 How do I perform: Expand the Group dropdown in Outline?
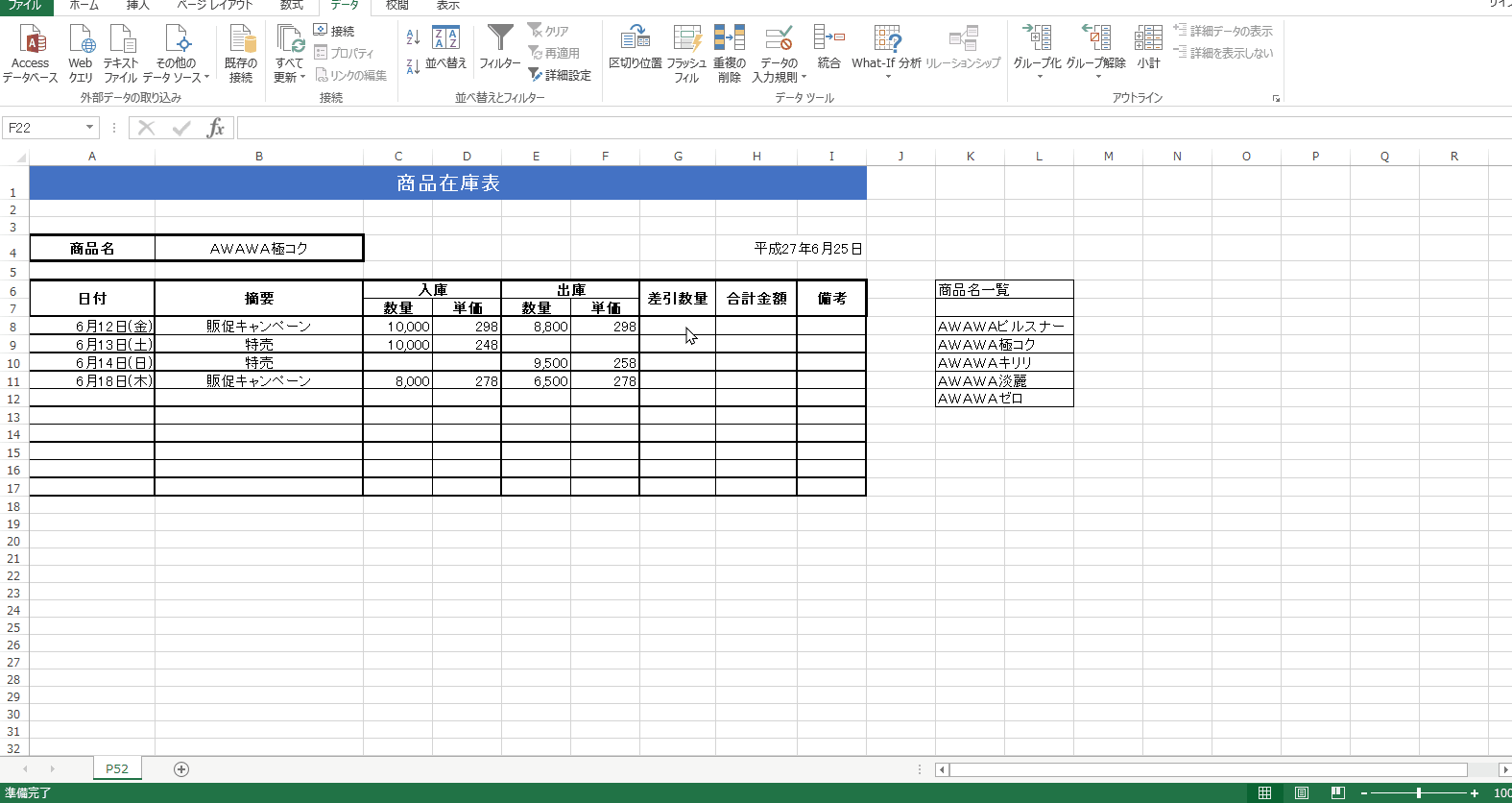(1038, 76)
